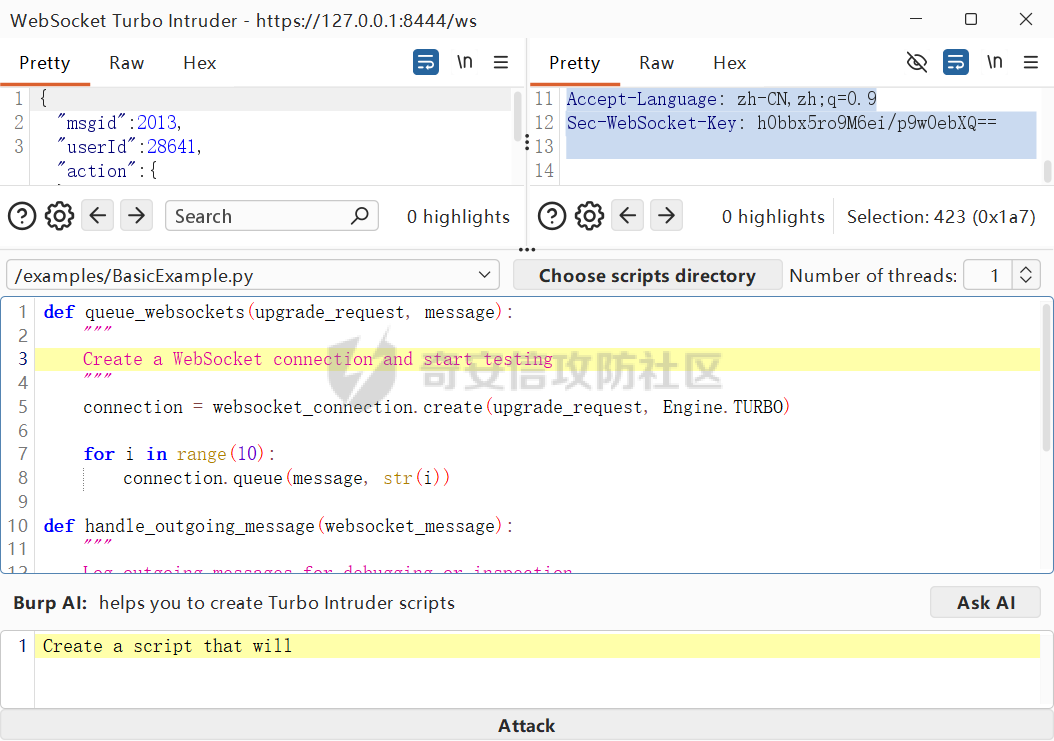Go to next search match in right panel

coord(666,216)
